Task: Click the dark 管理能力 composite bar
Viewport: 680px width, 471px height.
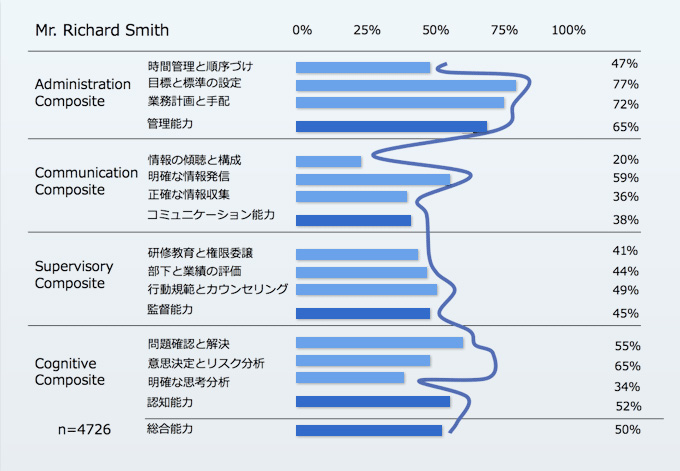Action: (391, 126)
